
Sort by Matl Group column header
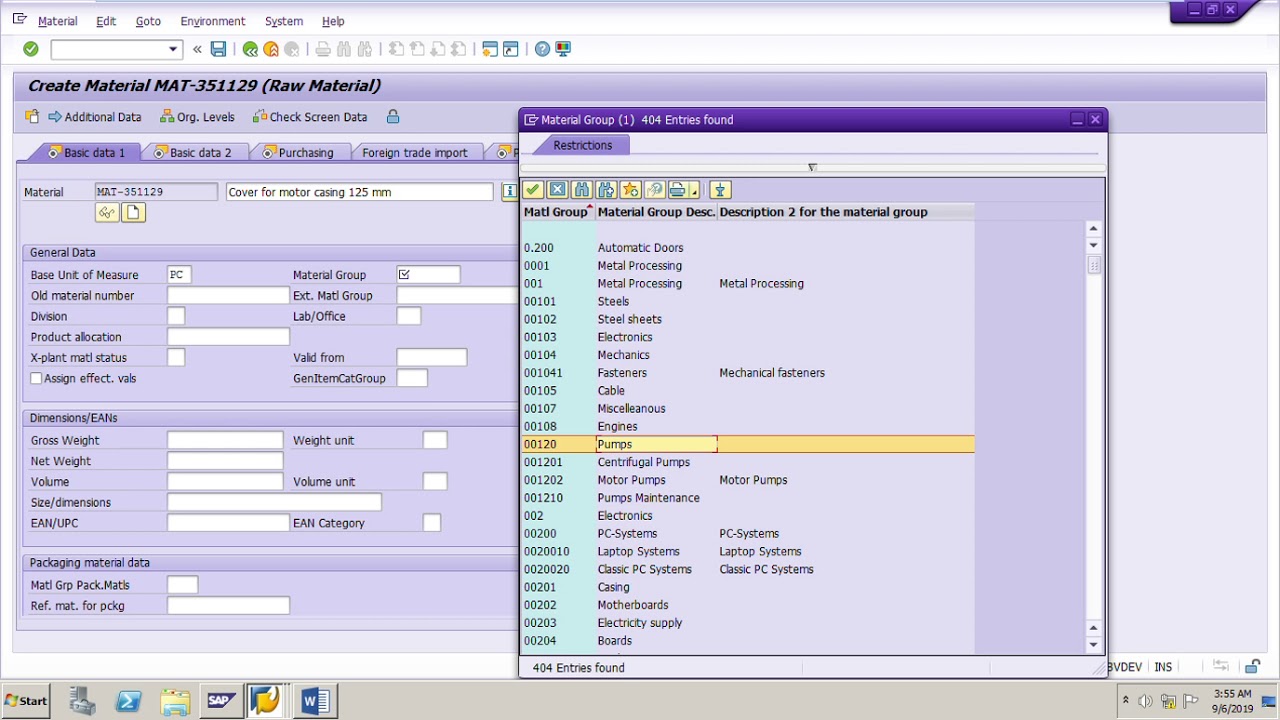[557, 212]
